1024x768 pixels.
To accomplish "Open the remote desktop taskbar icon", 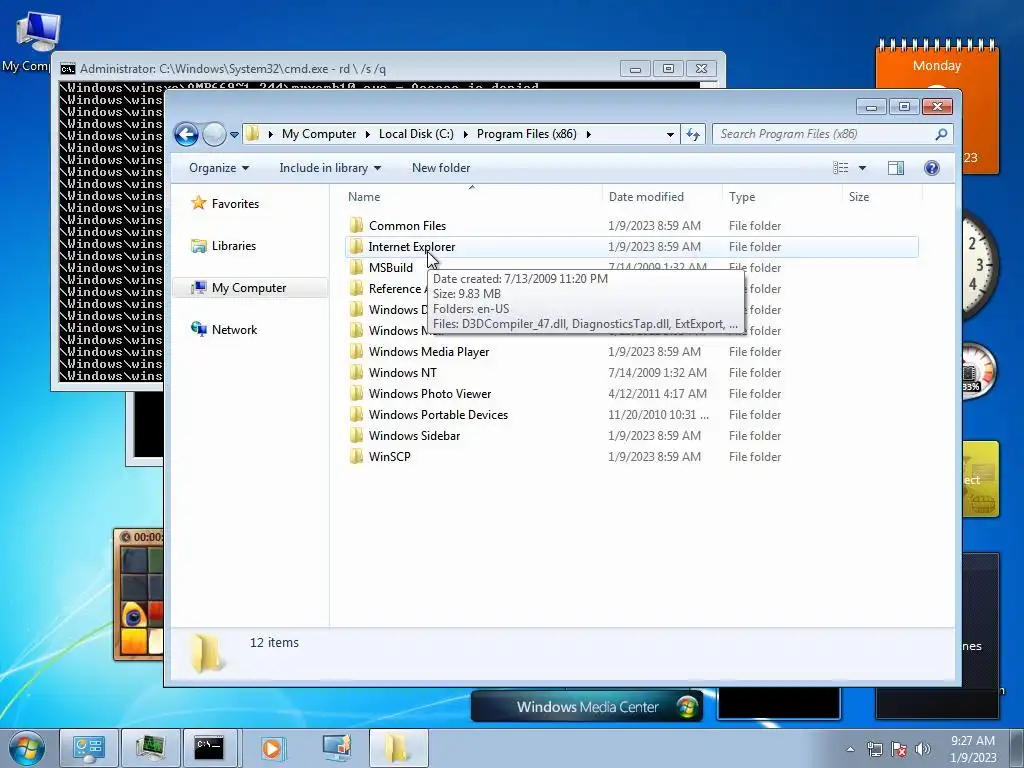I will (335, 748).
